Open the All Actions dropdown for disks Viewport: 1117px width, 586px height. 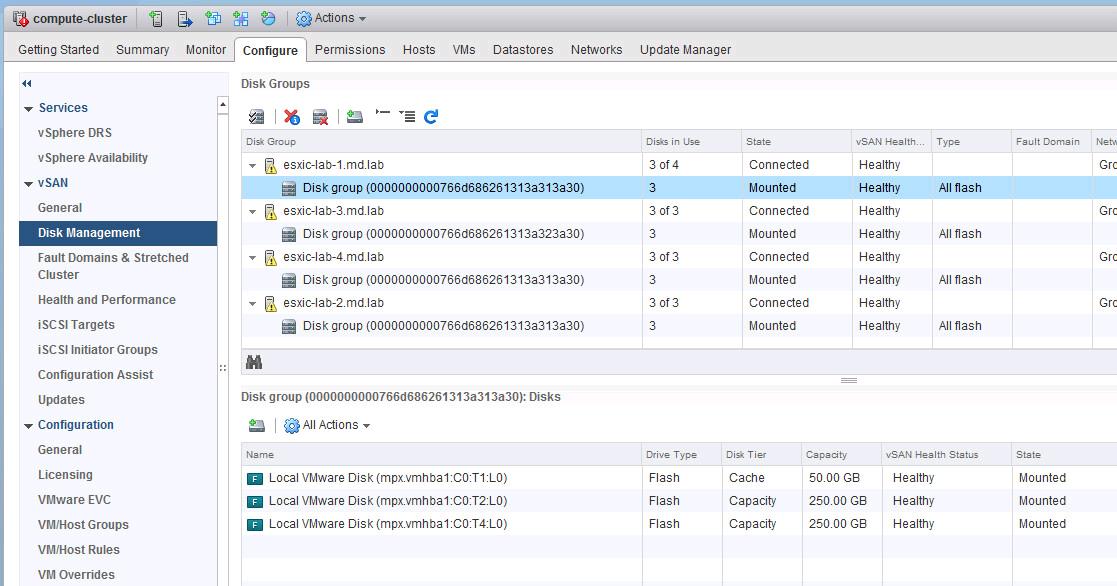(328, 425)
